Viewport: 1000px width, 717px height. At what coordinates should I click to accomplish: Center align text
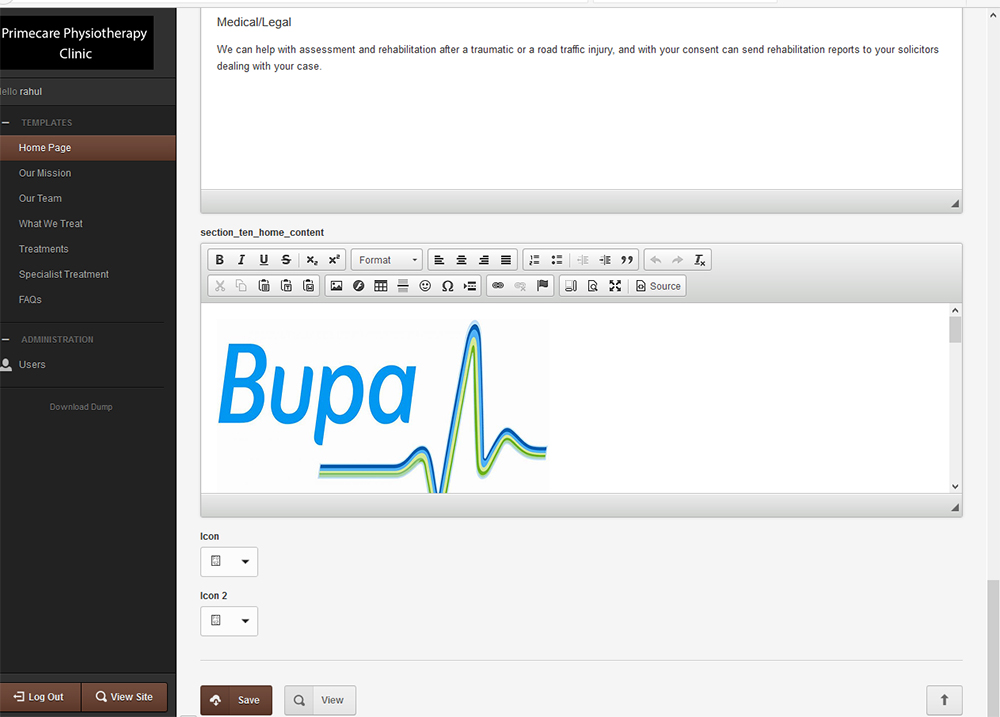click(462, 260)
